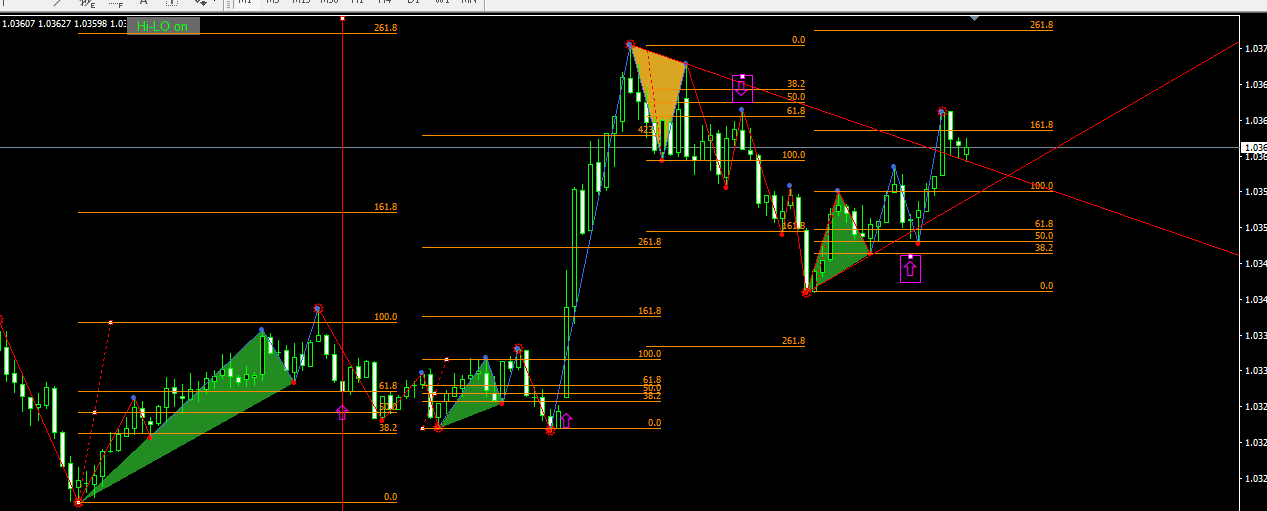Click the rightmost Fibonacci "0.0" label
The height and width of the screenshot is (511, 1267).
[1047, 286]
